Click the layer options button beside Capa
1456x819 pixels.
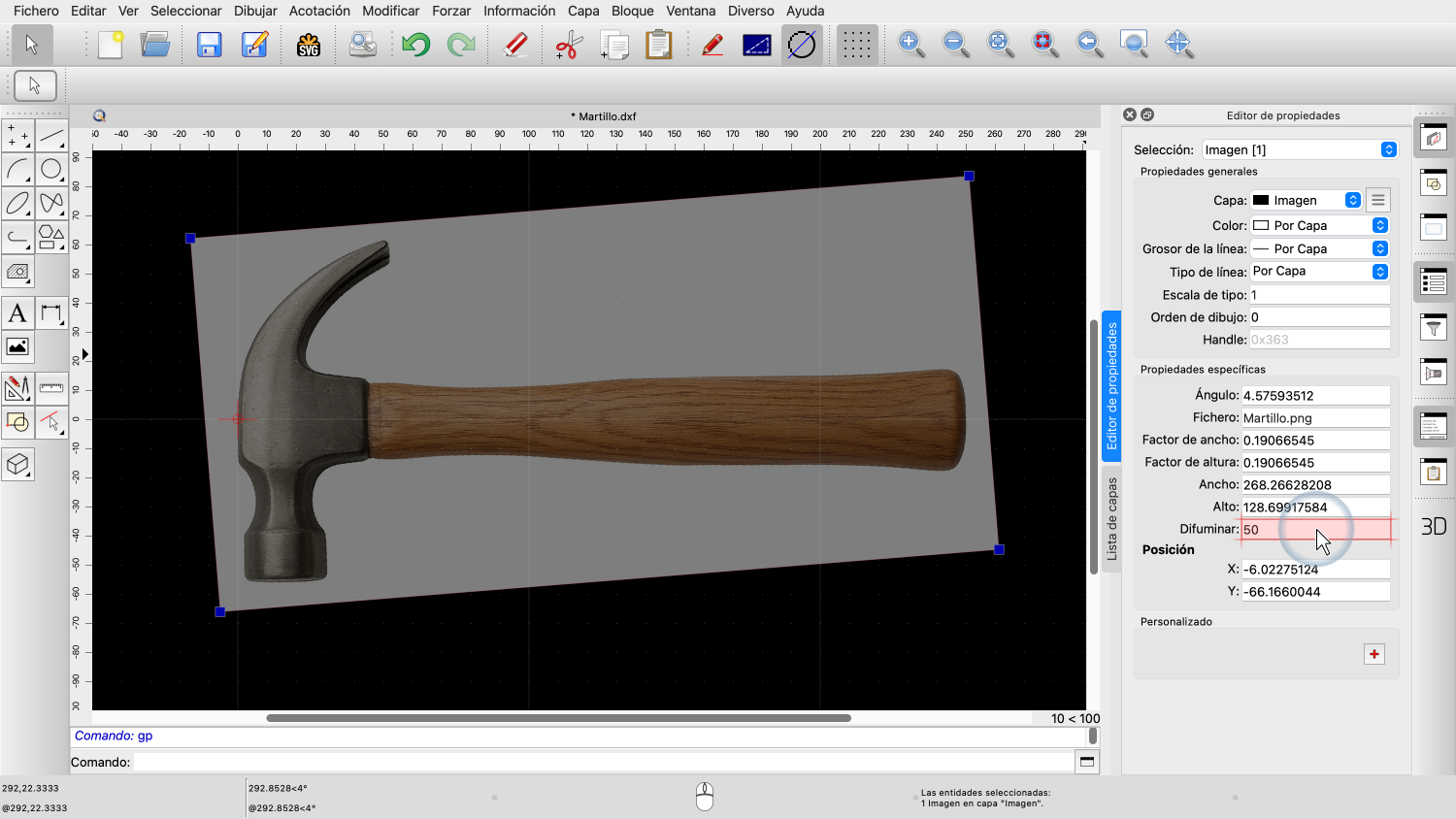[1377, 200]
